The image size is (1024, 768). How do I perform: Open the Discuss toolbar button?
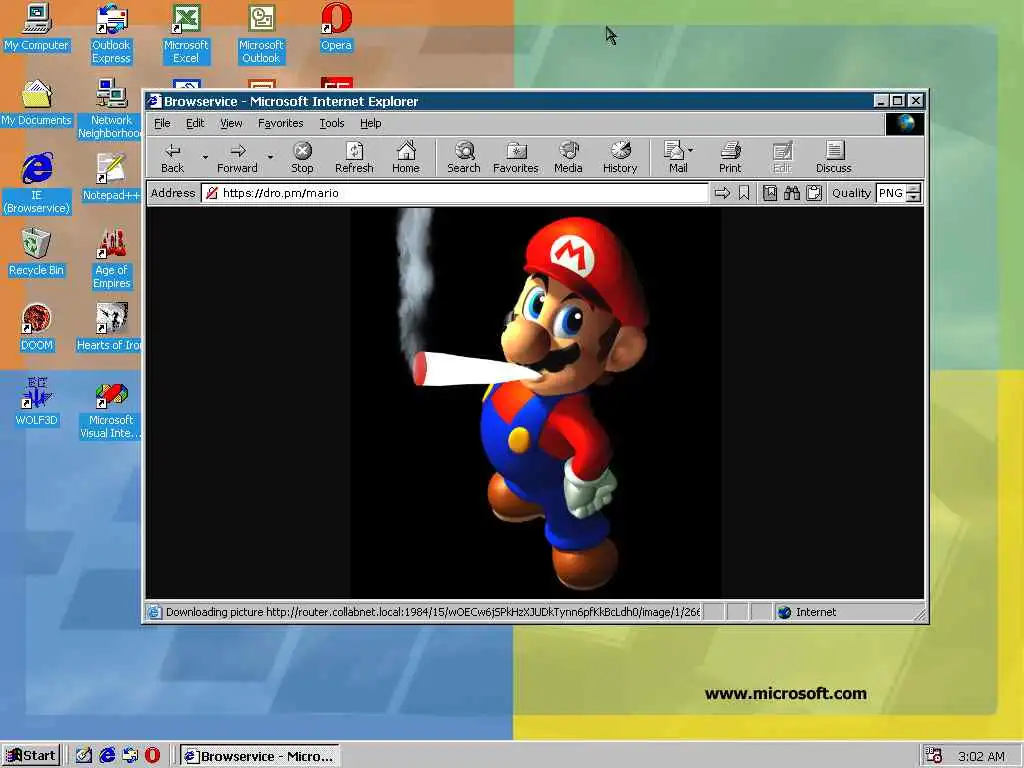(x=834, y=157)
